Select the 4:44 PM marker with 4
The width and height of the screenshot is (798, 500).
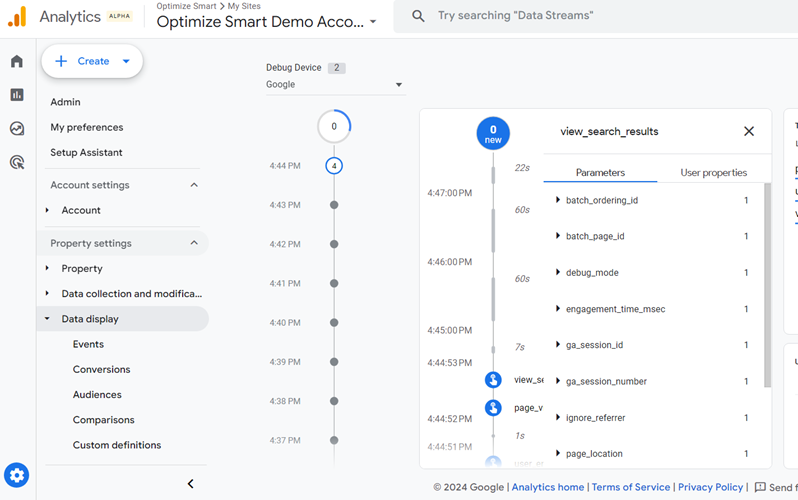click(334, 165)
